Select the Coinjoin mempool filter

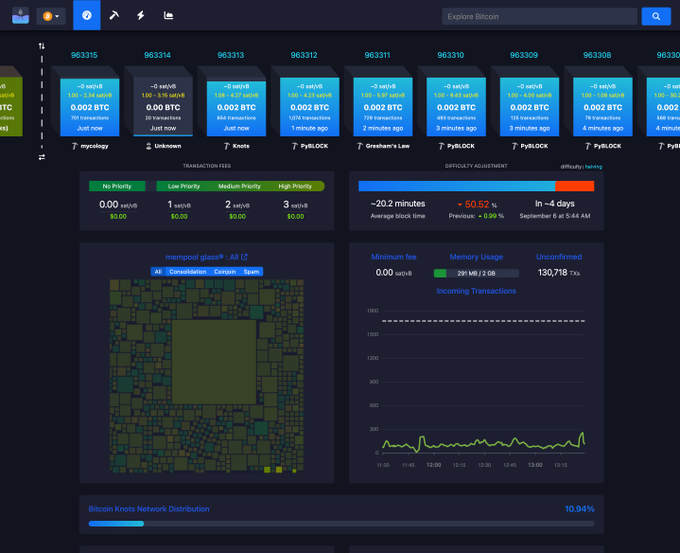225,272
